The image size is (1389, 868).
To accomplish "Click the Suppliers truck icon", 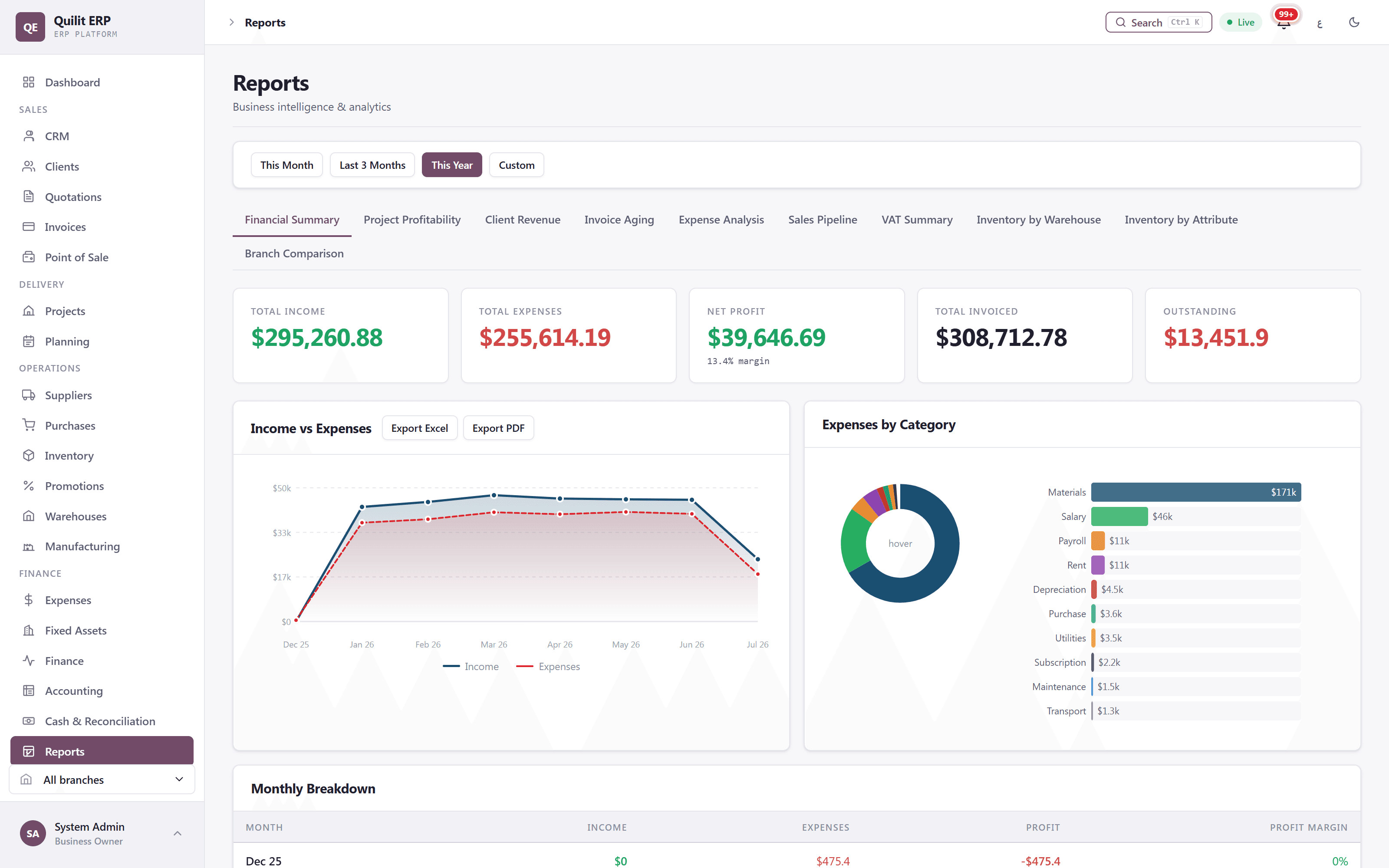I will click(29, 395).
